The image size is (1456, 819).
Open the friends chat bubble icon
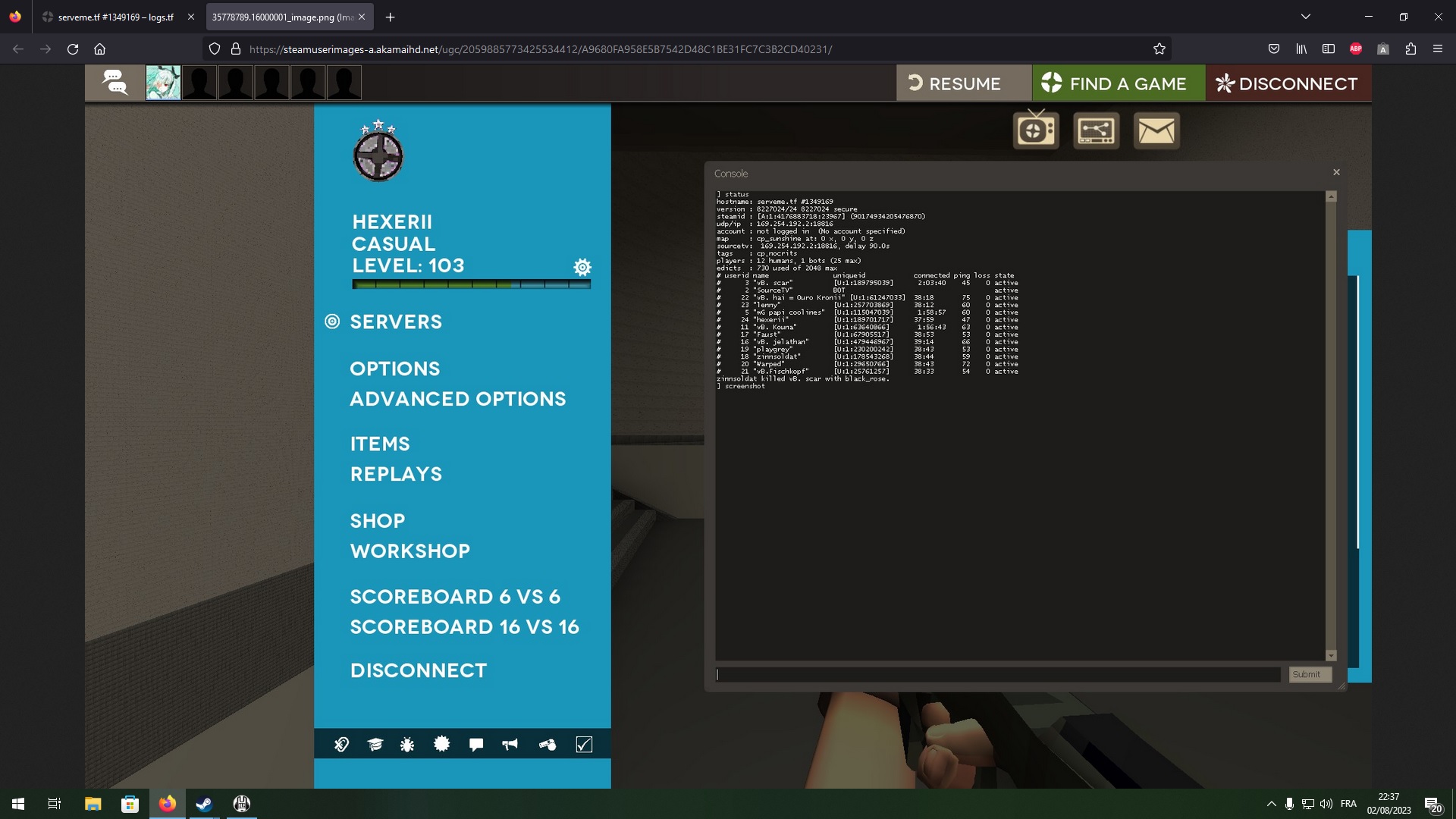click(x=115, y=82)
